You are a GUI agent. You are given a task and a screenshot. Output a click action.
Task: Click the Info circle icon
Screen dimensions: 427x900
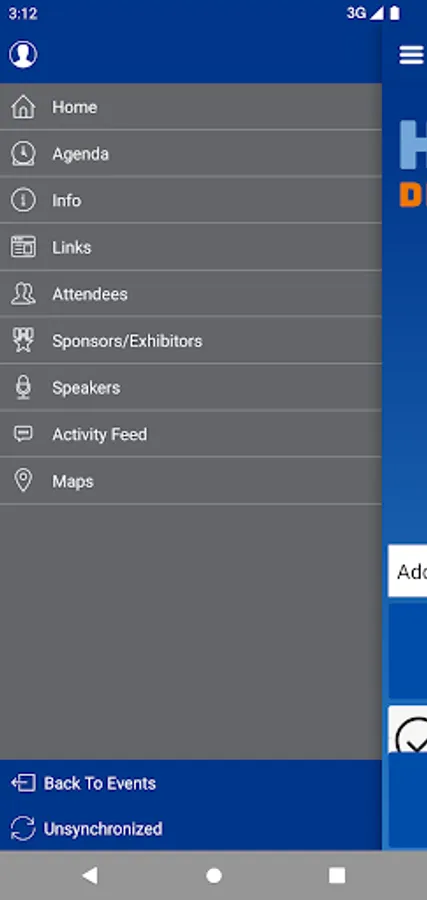23,200
